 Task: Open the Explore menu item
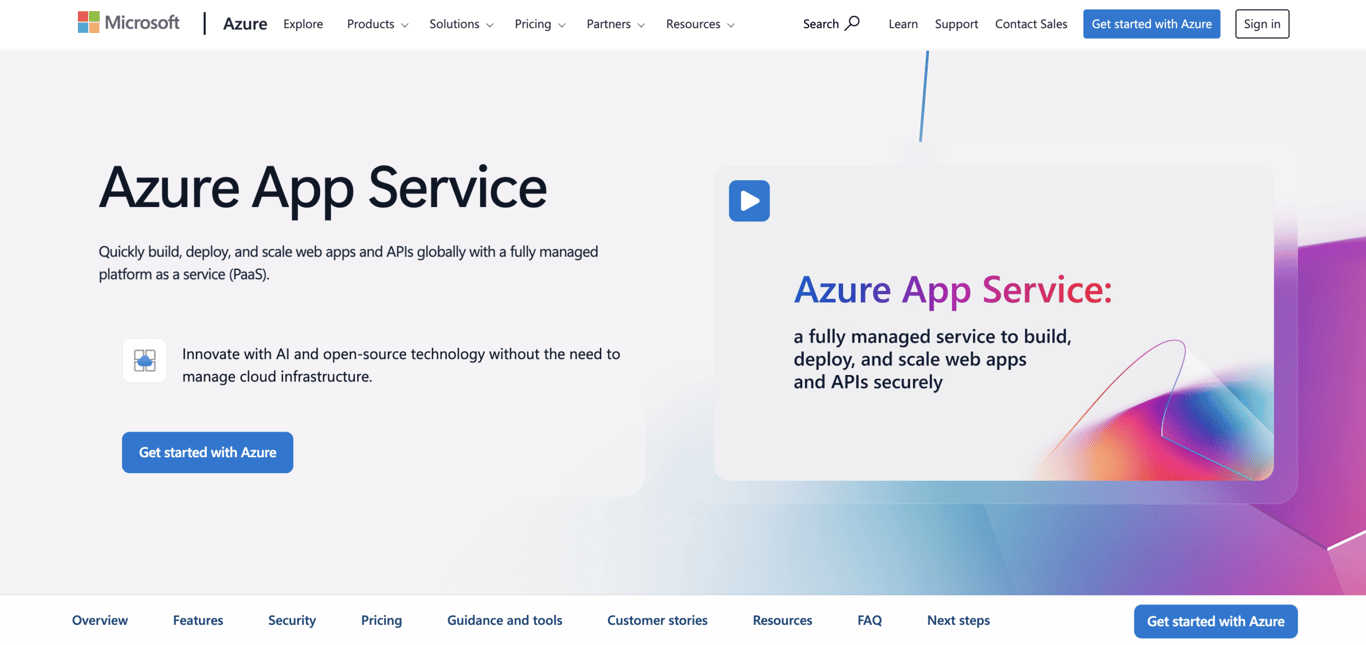coord(303,23)
